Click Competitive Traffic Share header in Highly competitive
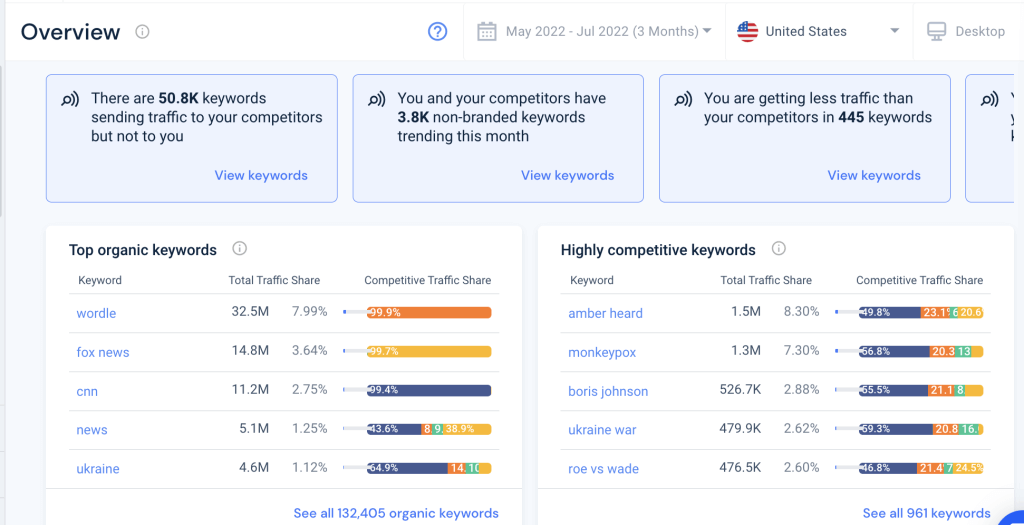This screenshot has width=1024, height=525. click(x=920, y=280)
